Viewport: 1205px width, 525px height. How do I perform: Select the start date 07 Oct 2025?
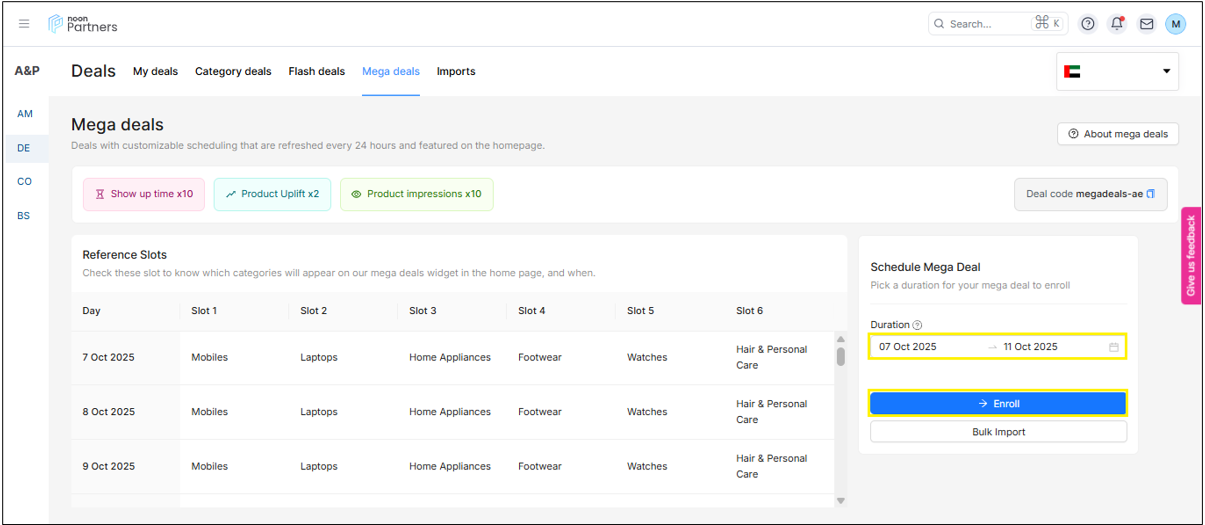[908, 347]
